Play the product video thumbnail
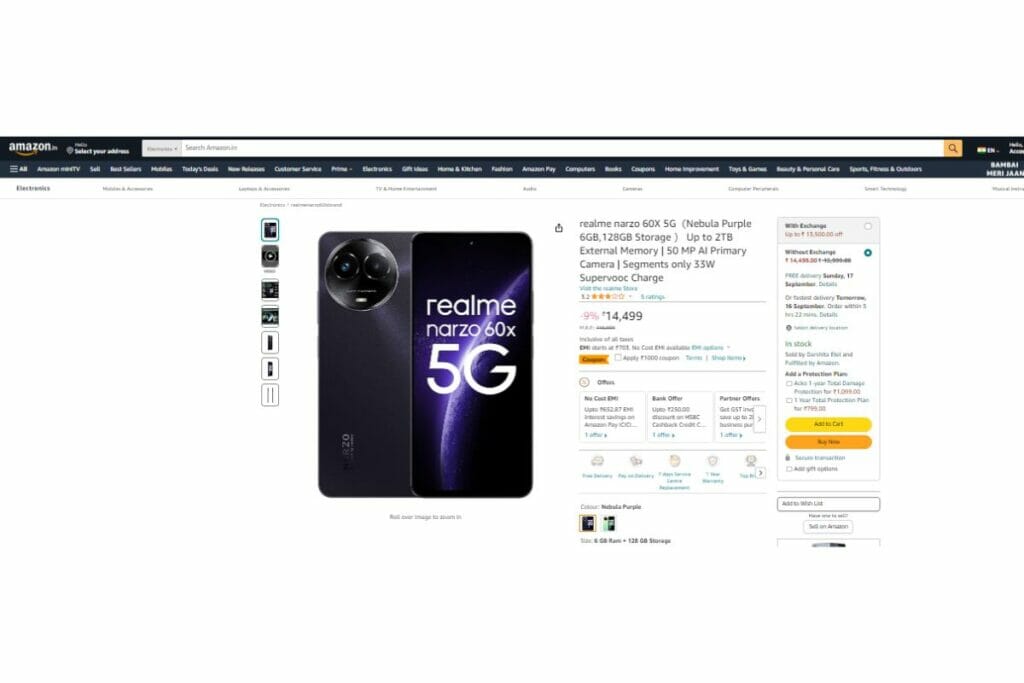The height and width of the screenshot is (683, 1024). pyautogui.click(x=270, y=257)
